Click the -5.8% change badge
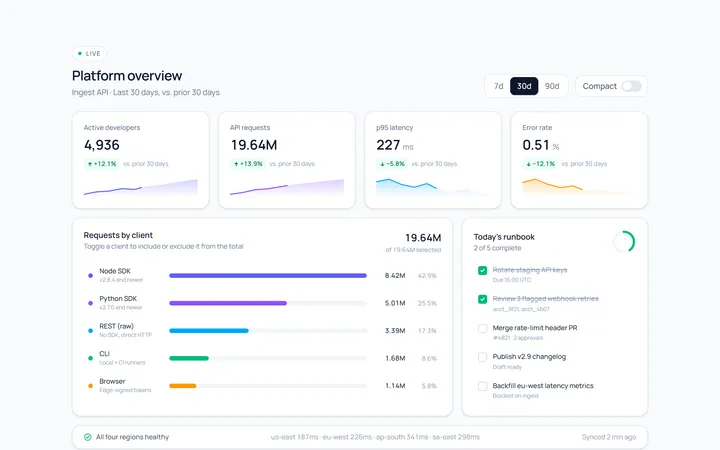Screen dimensions: 720x450 pos(393,164)
